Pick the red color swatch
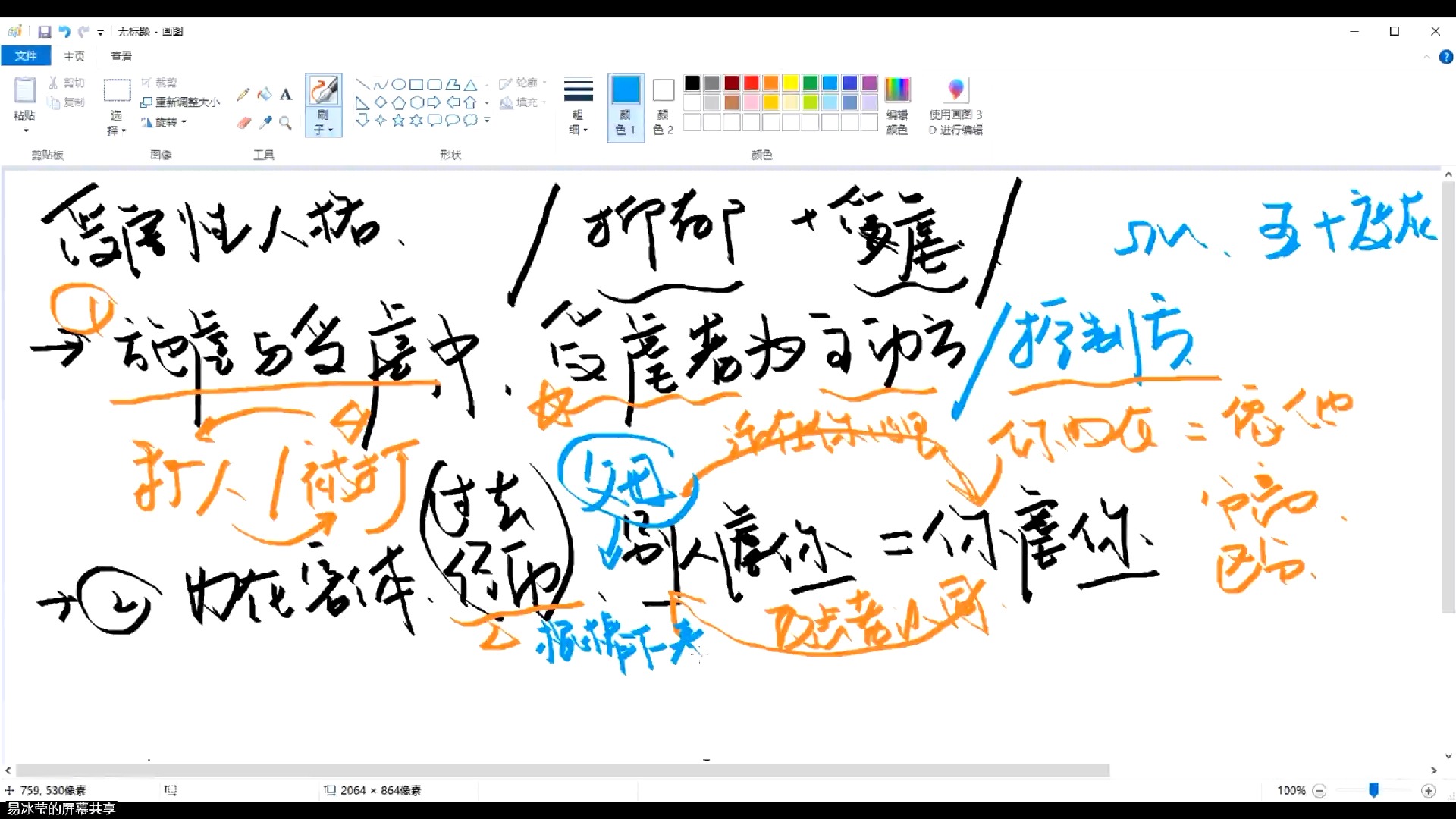The height and width of the screenshot is (819, 1456). (752, 83)
